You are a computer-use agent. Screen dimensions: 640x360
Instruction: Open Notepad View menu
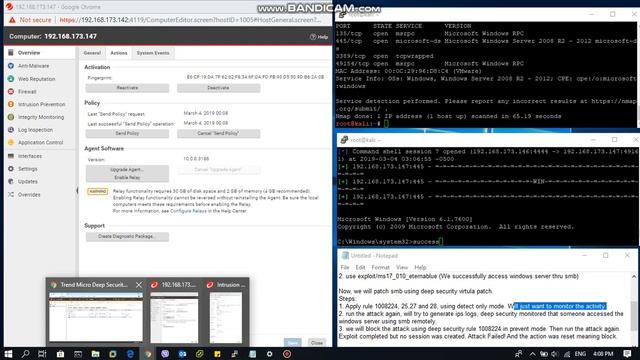tap(402, 267)
